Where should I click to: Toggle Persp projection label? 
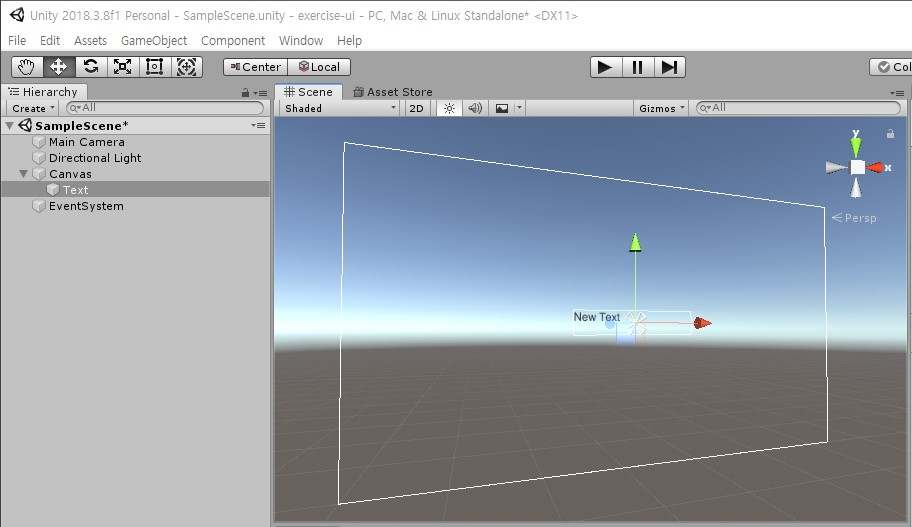[x=854, y=218]
